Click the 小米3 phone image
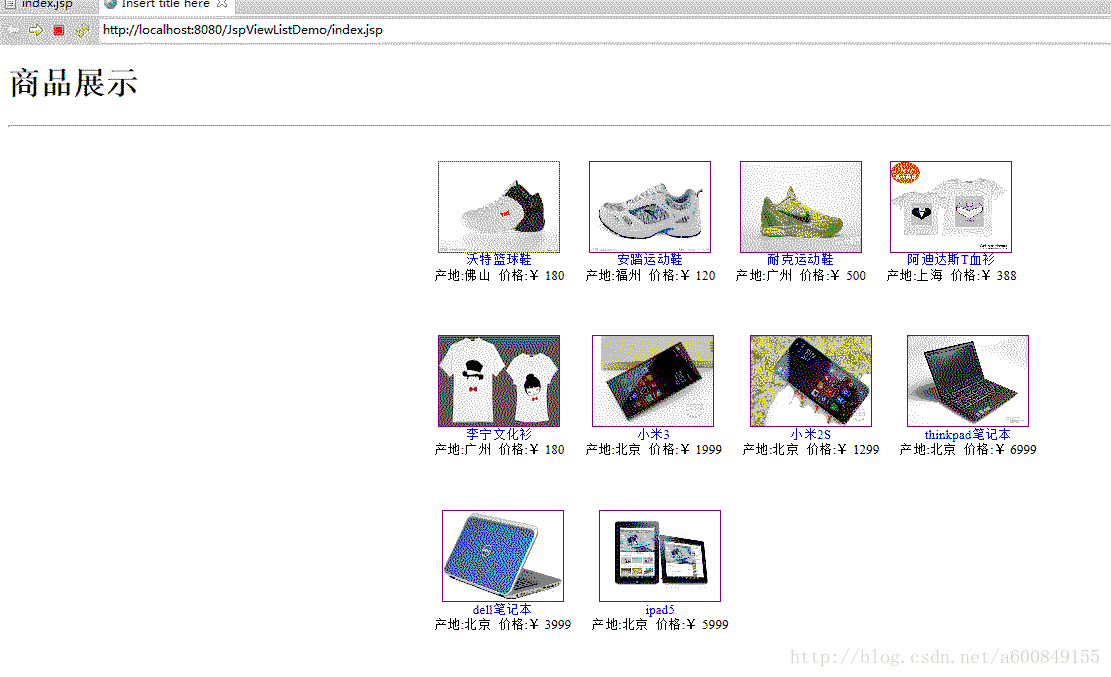The width and height of the screenshot is (1111, 677). (x=653, y=381)
